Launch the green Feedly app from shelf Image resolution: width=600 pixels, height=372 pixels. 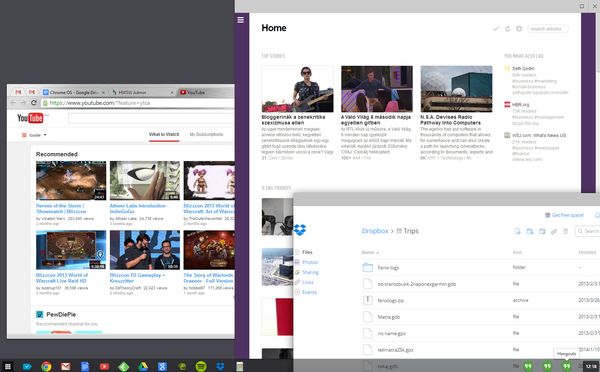(123, 367)
